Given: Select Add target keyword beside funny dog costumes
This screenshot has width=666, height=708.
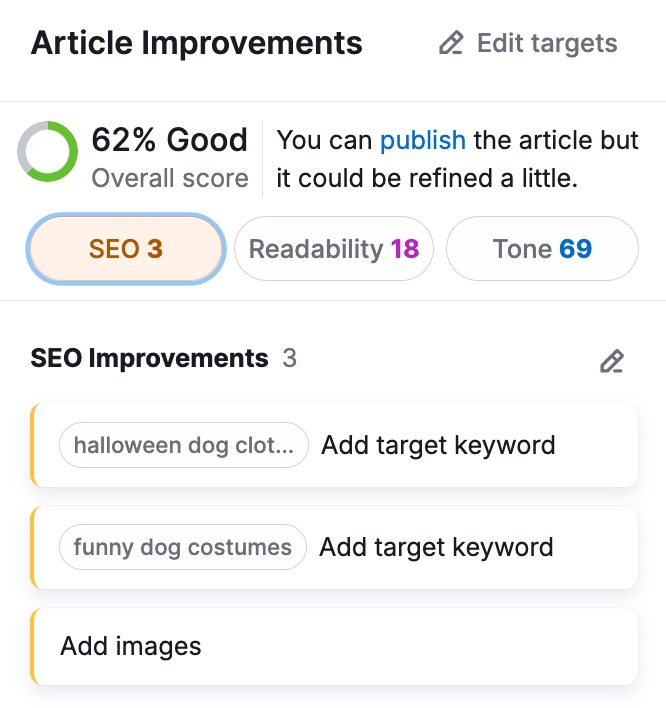Looking at the screenshot, I should [x=436, y=547].
